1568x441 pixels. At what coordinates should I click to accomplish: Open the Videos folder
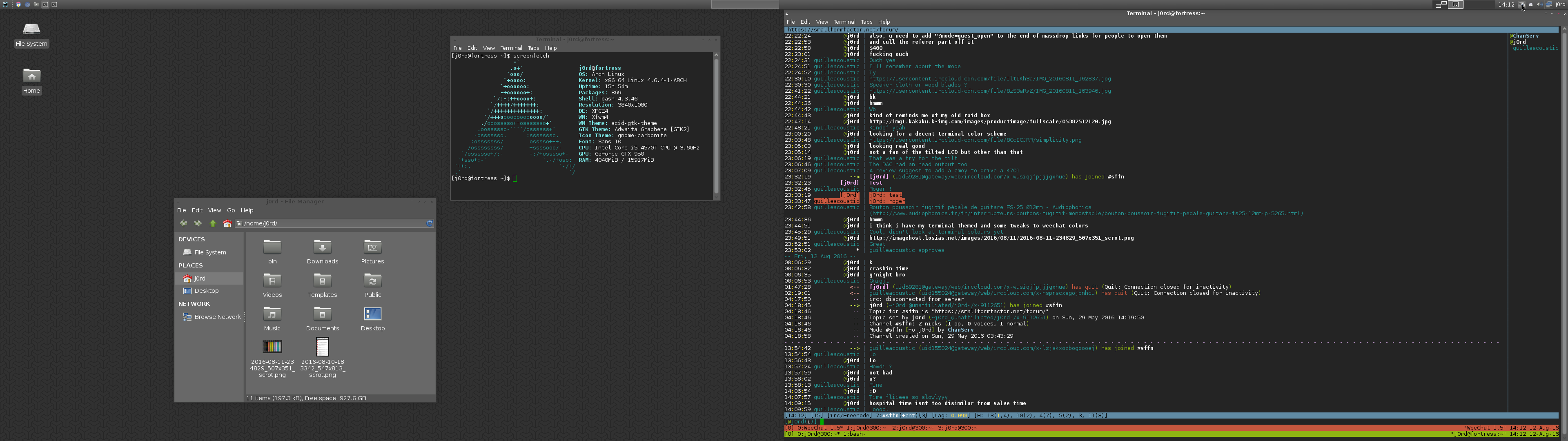tap(272, 285)
